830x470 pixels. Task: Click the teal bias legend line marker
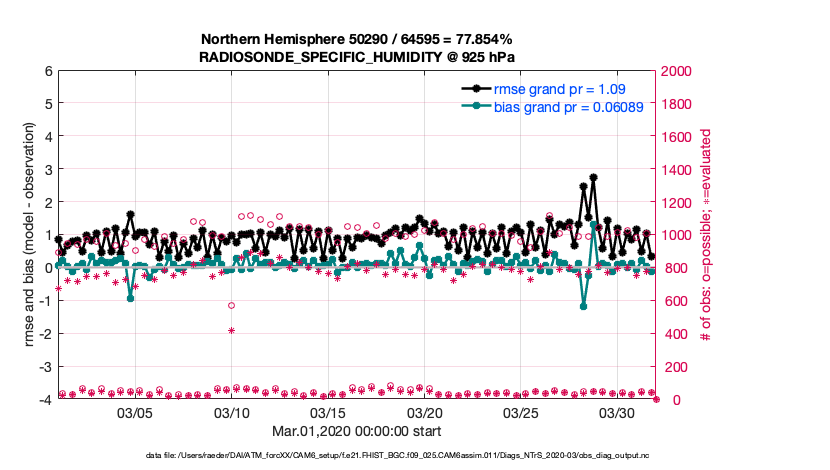[x=476, y=106]
